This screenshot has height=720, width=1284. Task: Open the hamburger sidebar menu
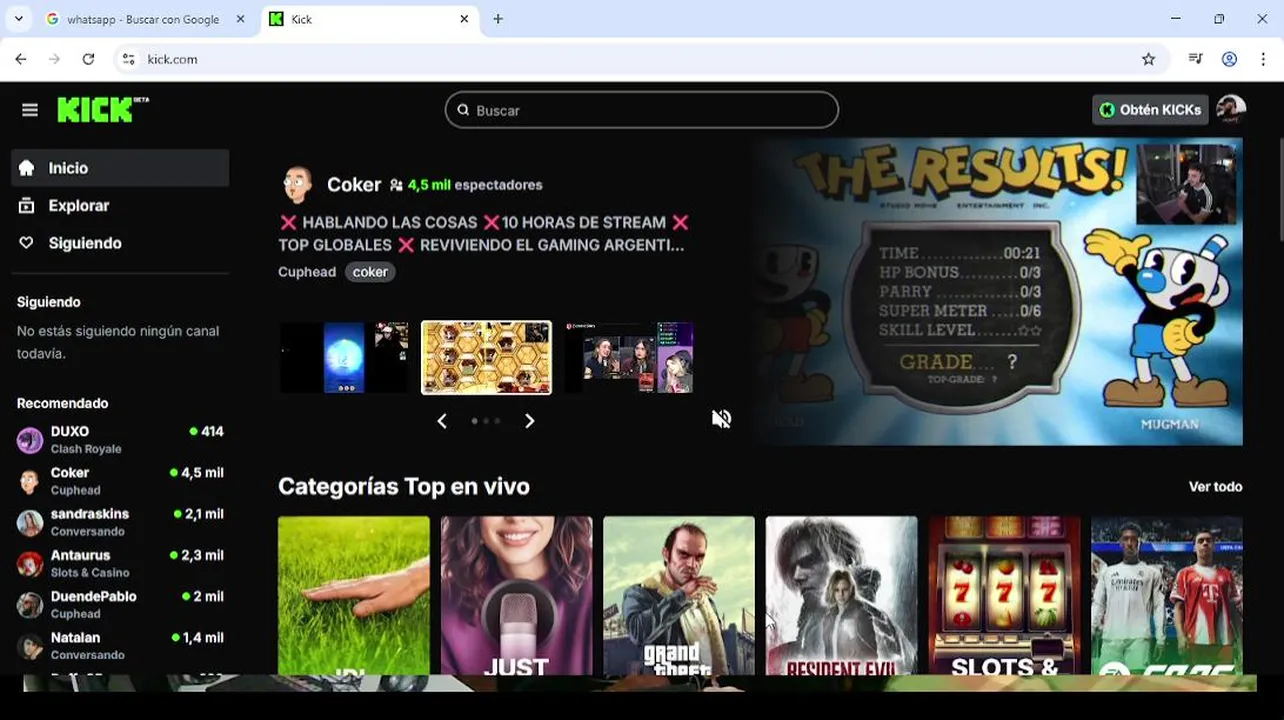point(30,110)
